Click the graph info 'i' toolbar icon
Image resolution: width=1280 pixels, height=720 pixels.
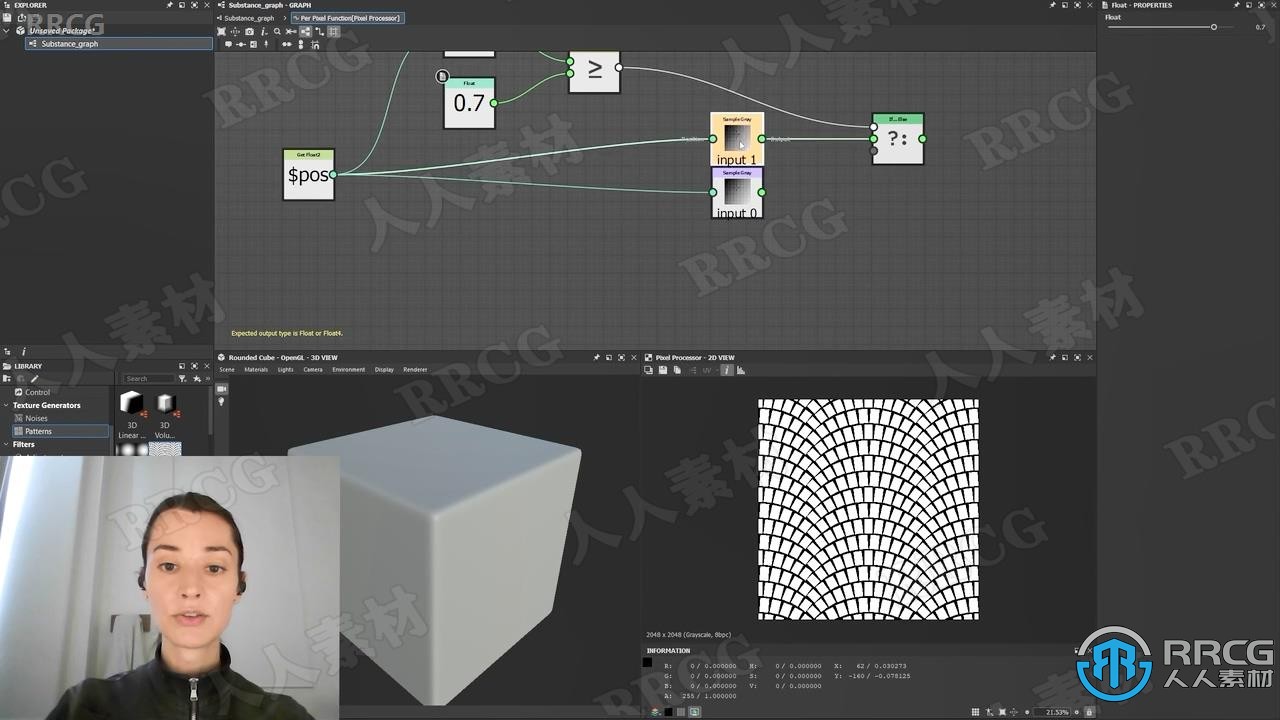[263, 31]
